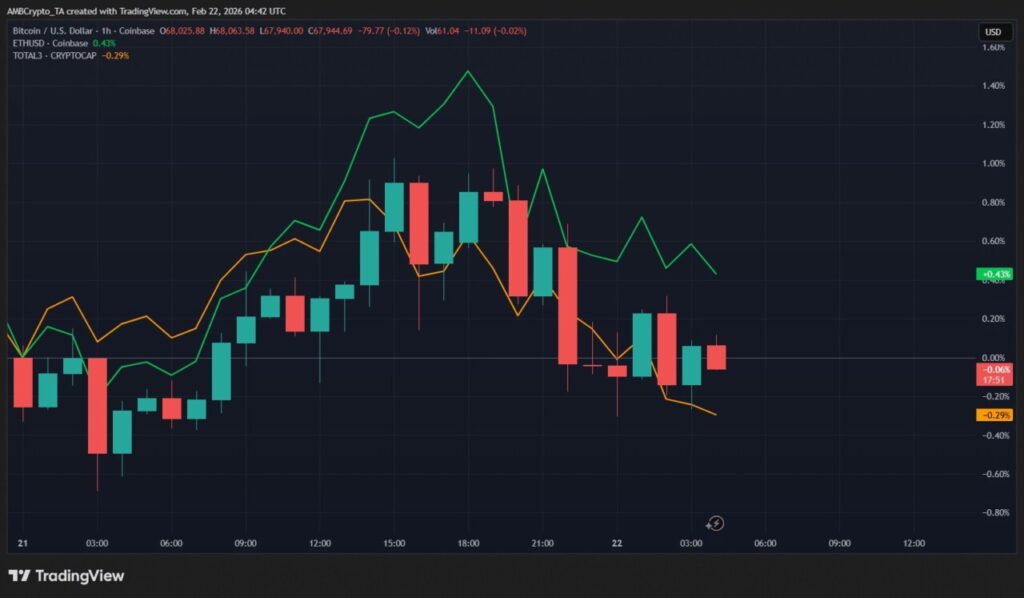Click the TradingView logo icon
The width and height of the screenshot is (1024, 598).
[18, 576]
